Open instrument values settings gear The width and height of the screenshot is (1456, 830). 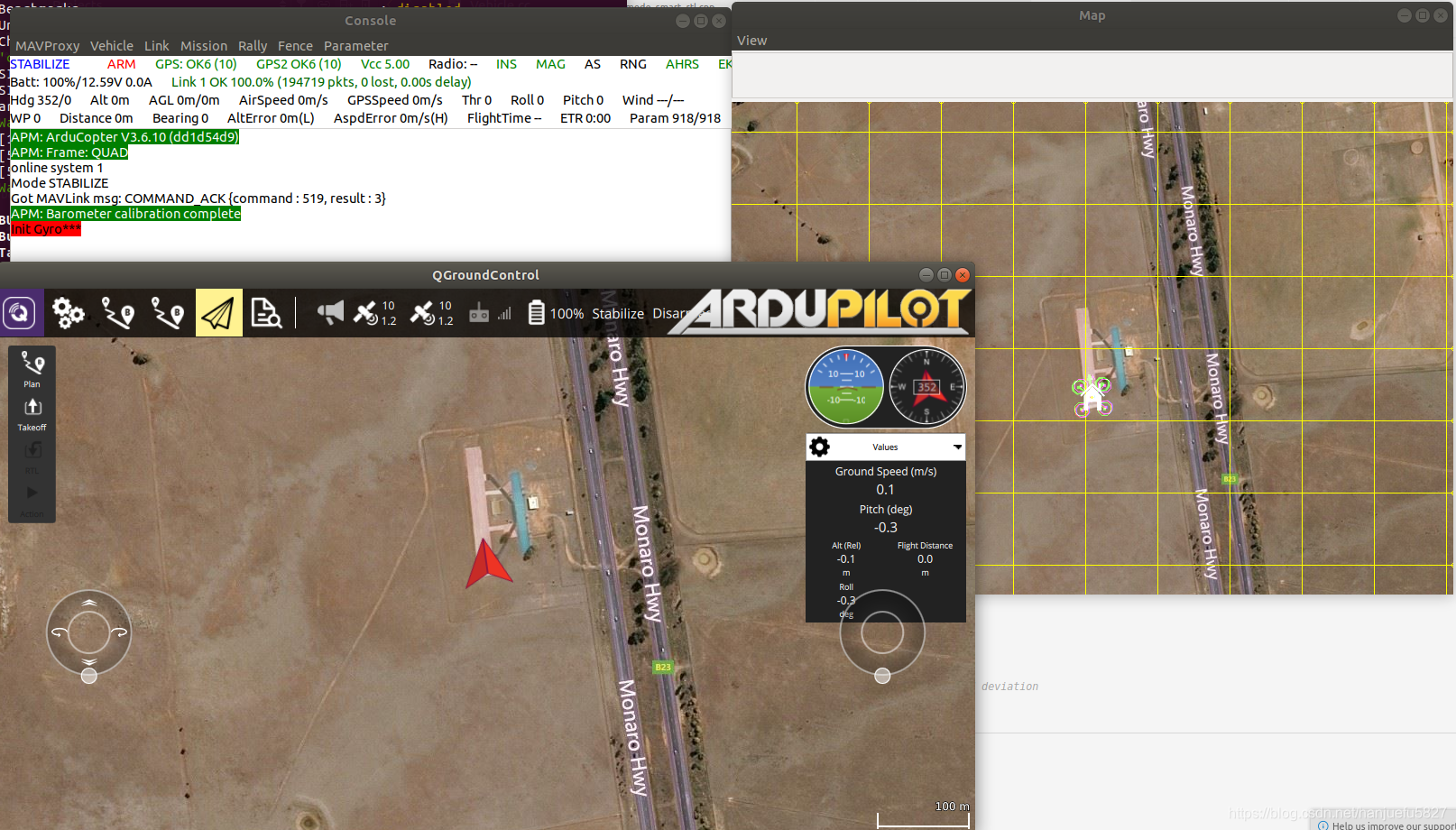[820, 447]
